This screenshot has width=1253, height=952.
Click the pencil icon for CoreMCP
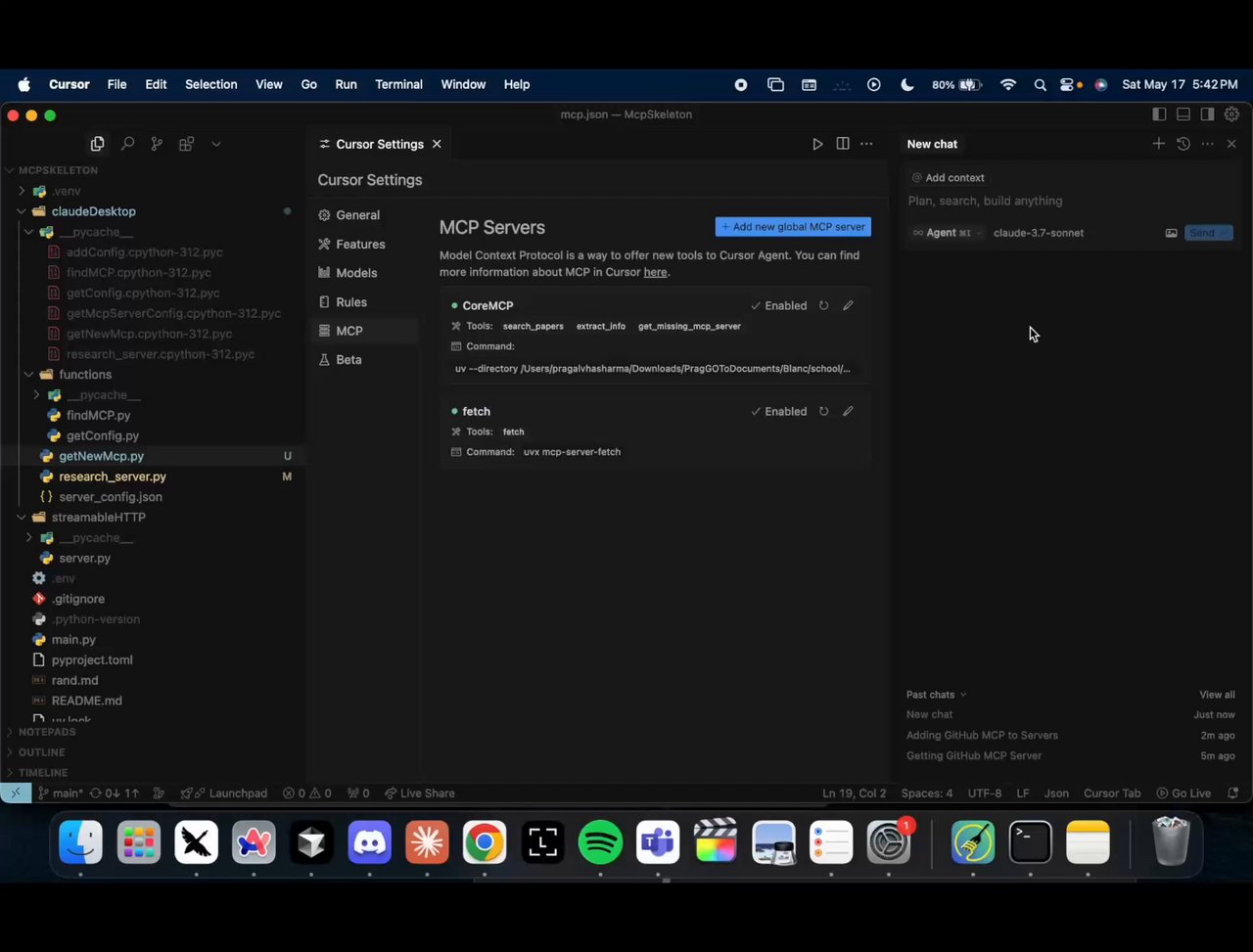point(848,305)
